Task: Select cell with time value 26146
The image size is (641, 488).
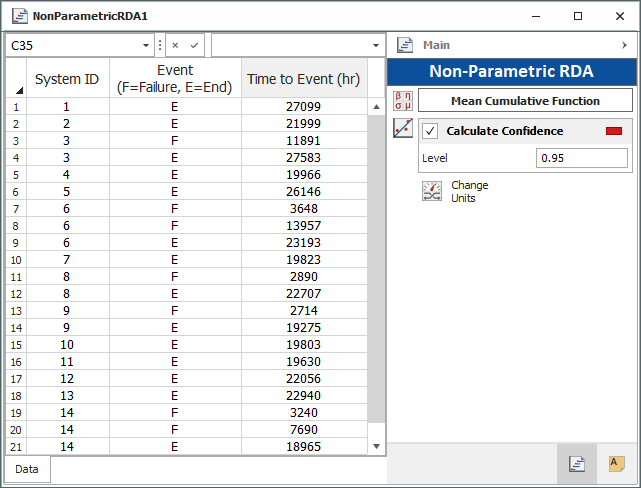Action: (x=304, y=192)
